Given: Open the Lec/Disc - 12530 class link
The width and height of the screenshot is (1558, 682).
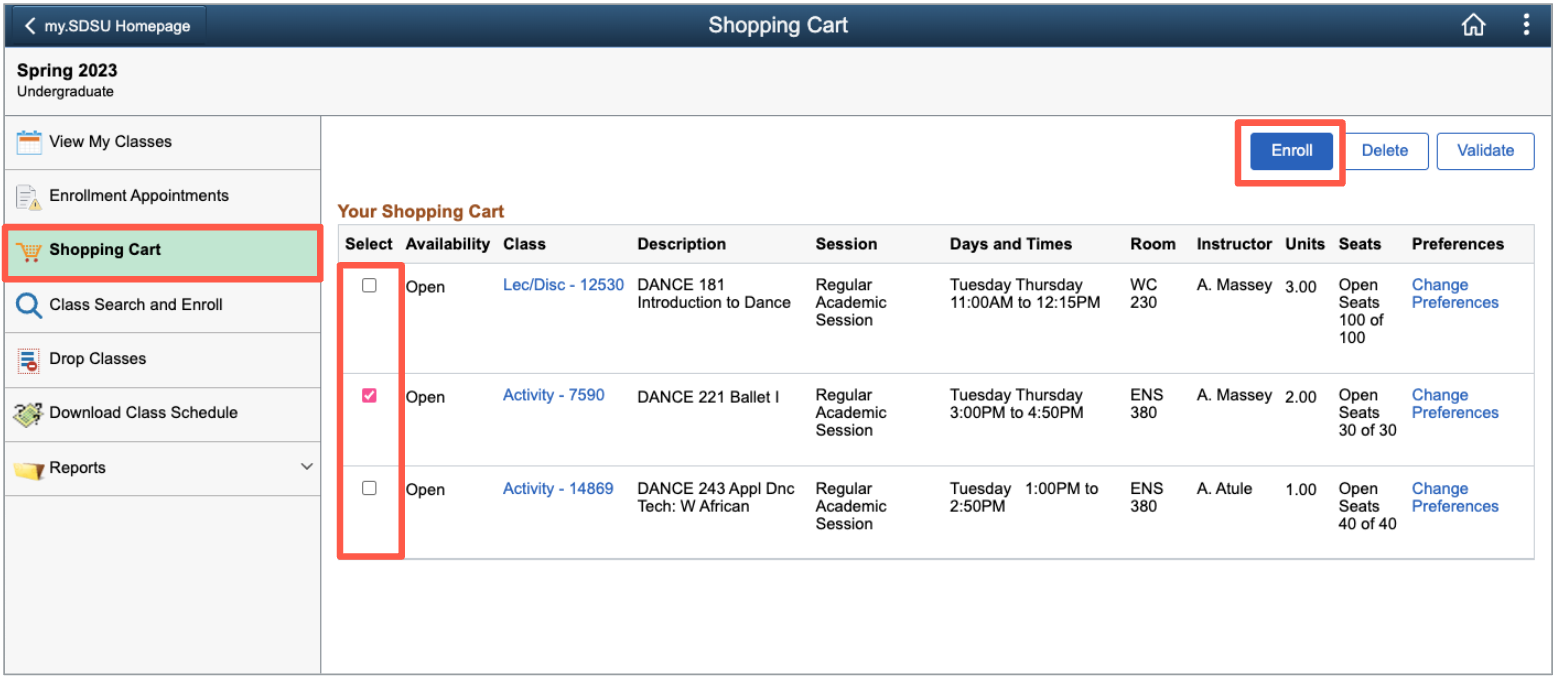Looking at the screenshot, I should click(563, 284).
